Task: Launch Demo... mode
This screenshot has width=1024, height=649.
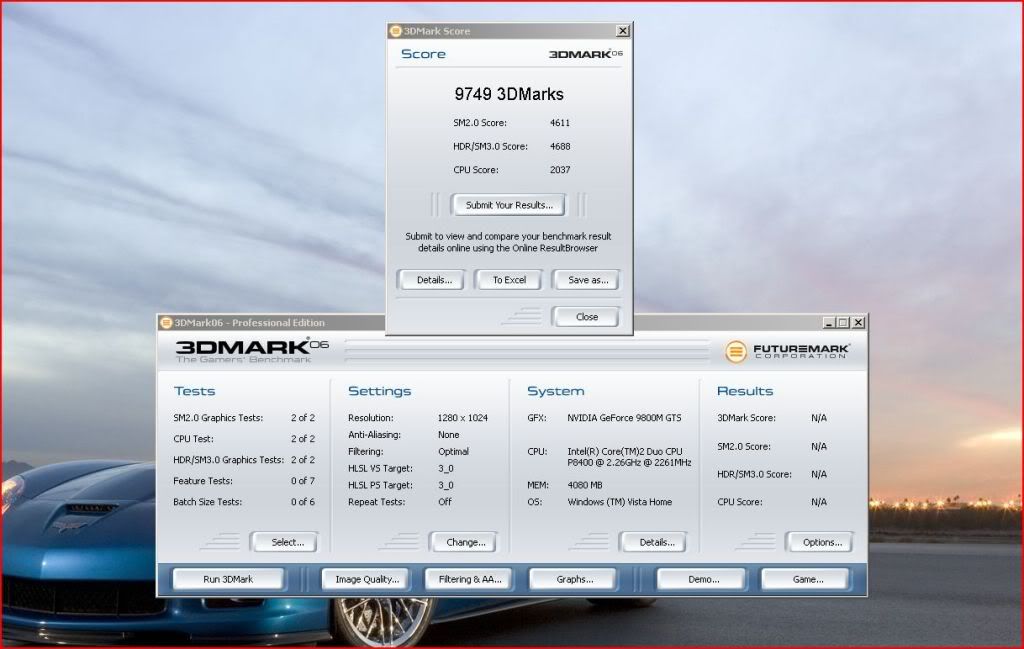Action: (702, 579)
